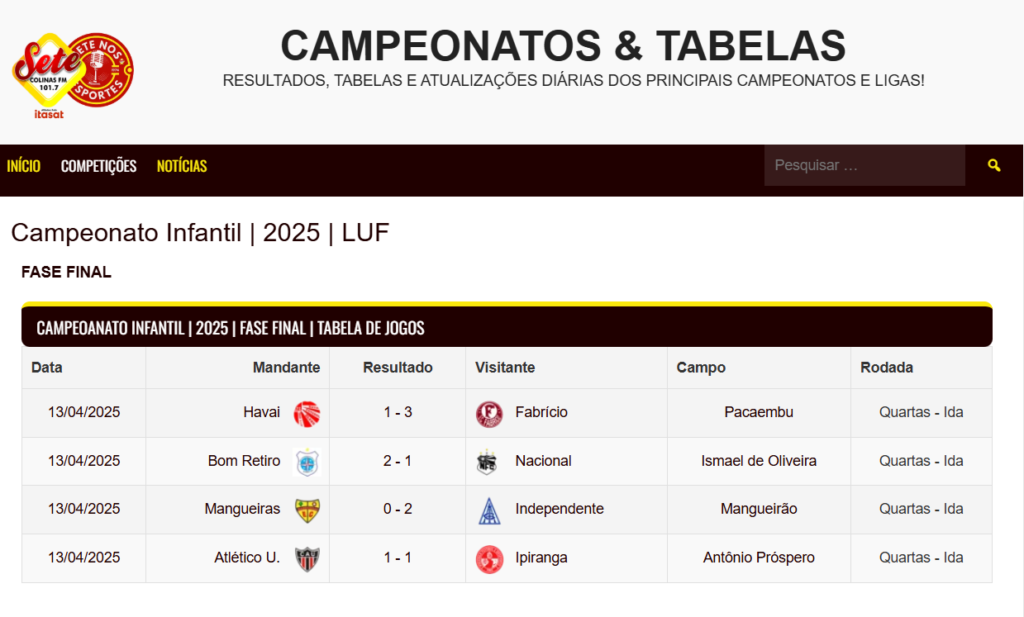Open the COMPETIÇÕES menu item
1024x617 pixels.
pyautogui.click(x=99, y=166)
